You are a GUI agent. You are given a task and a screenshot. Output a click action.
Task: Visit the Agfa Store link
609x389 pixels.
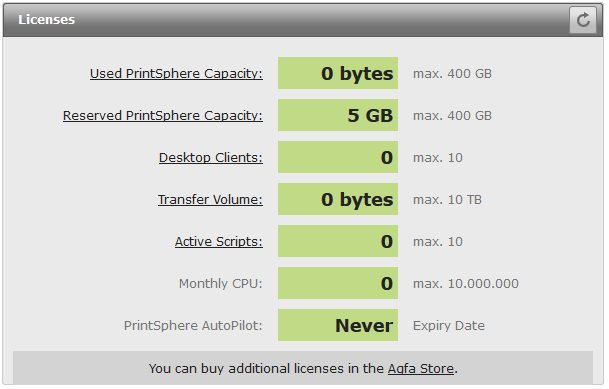tap(421, 368)
